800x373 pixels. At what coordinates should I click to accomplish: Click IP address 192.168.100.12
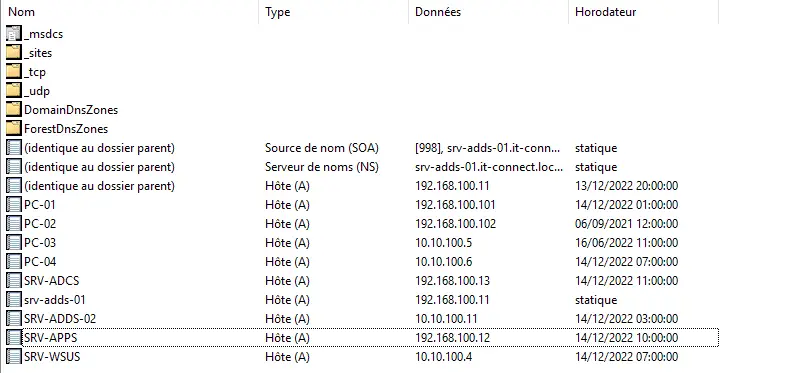coord(453,338)
